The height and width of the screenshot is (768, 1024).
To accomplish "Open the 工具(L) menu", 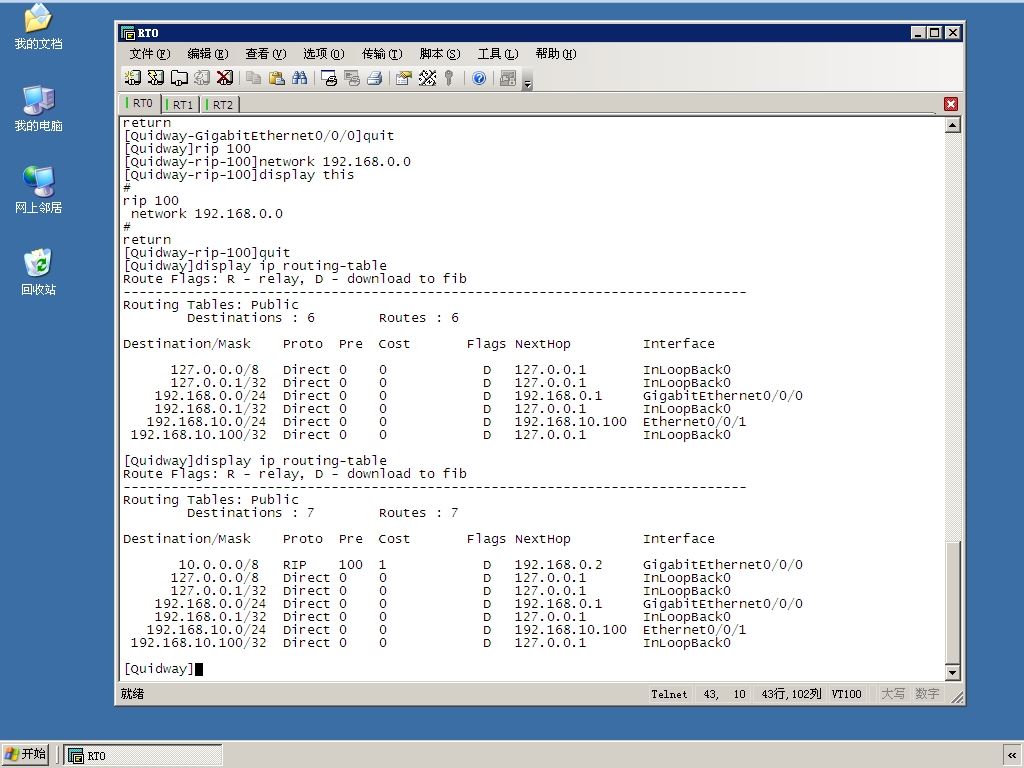I will tap(498, 54).
